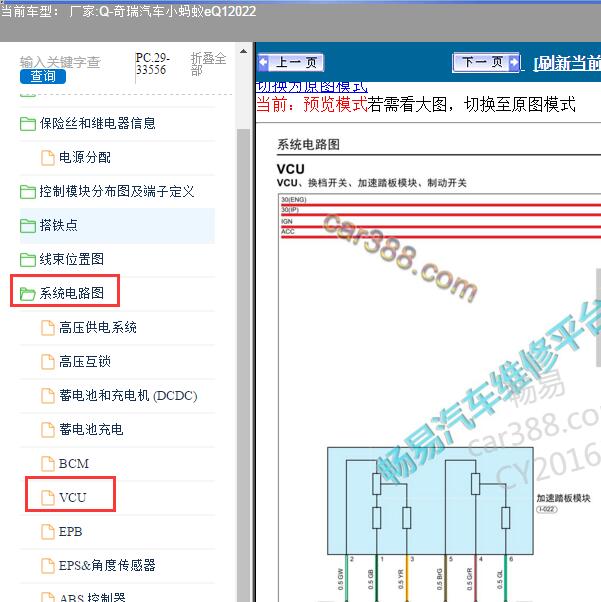Click document icon beside EPB

pos(48,532)
